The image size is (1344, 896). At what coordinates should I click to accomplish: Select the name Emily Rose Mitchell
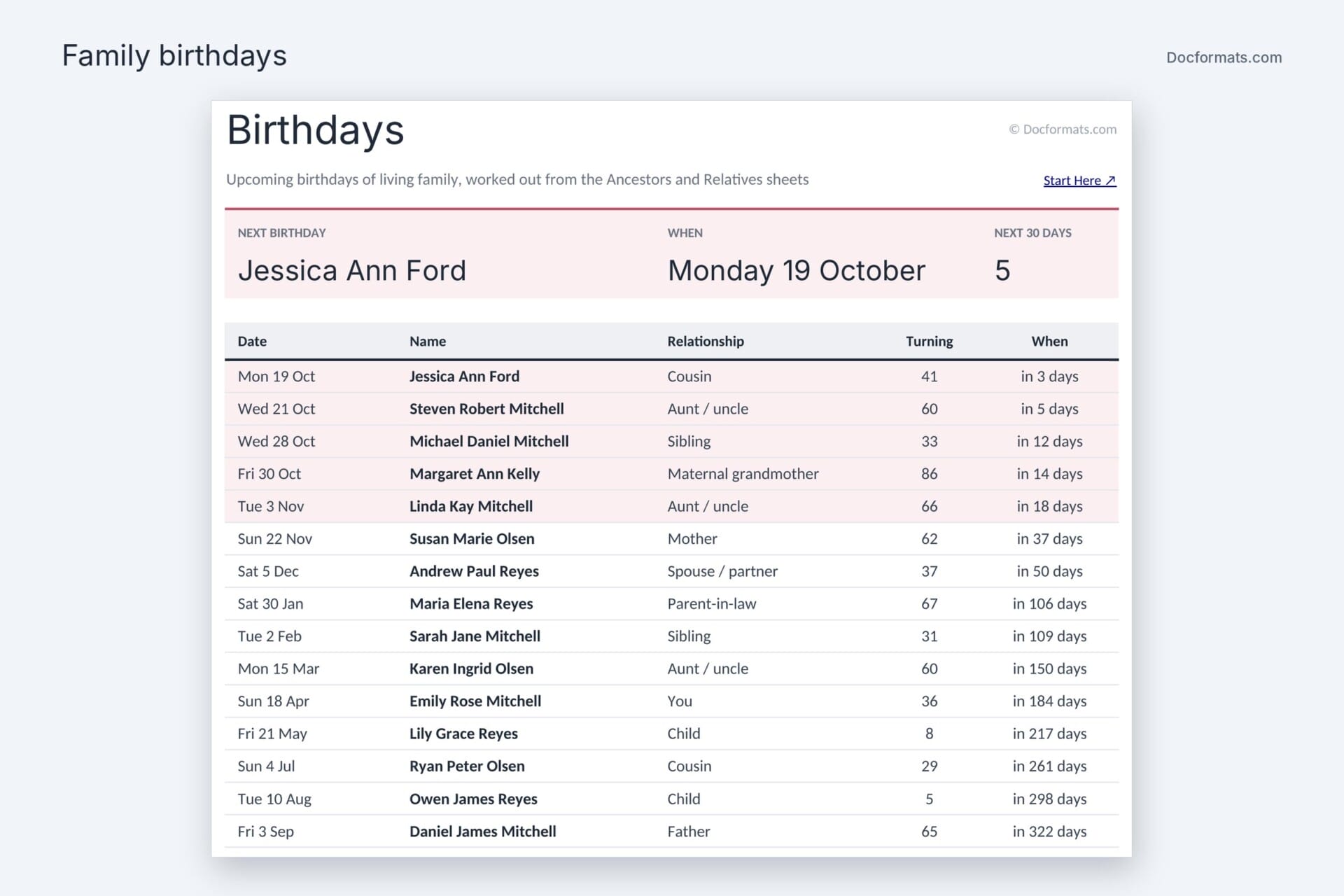[x=475, y=701]
